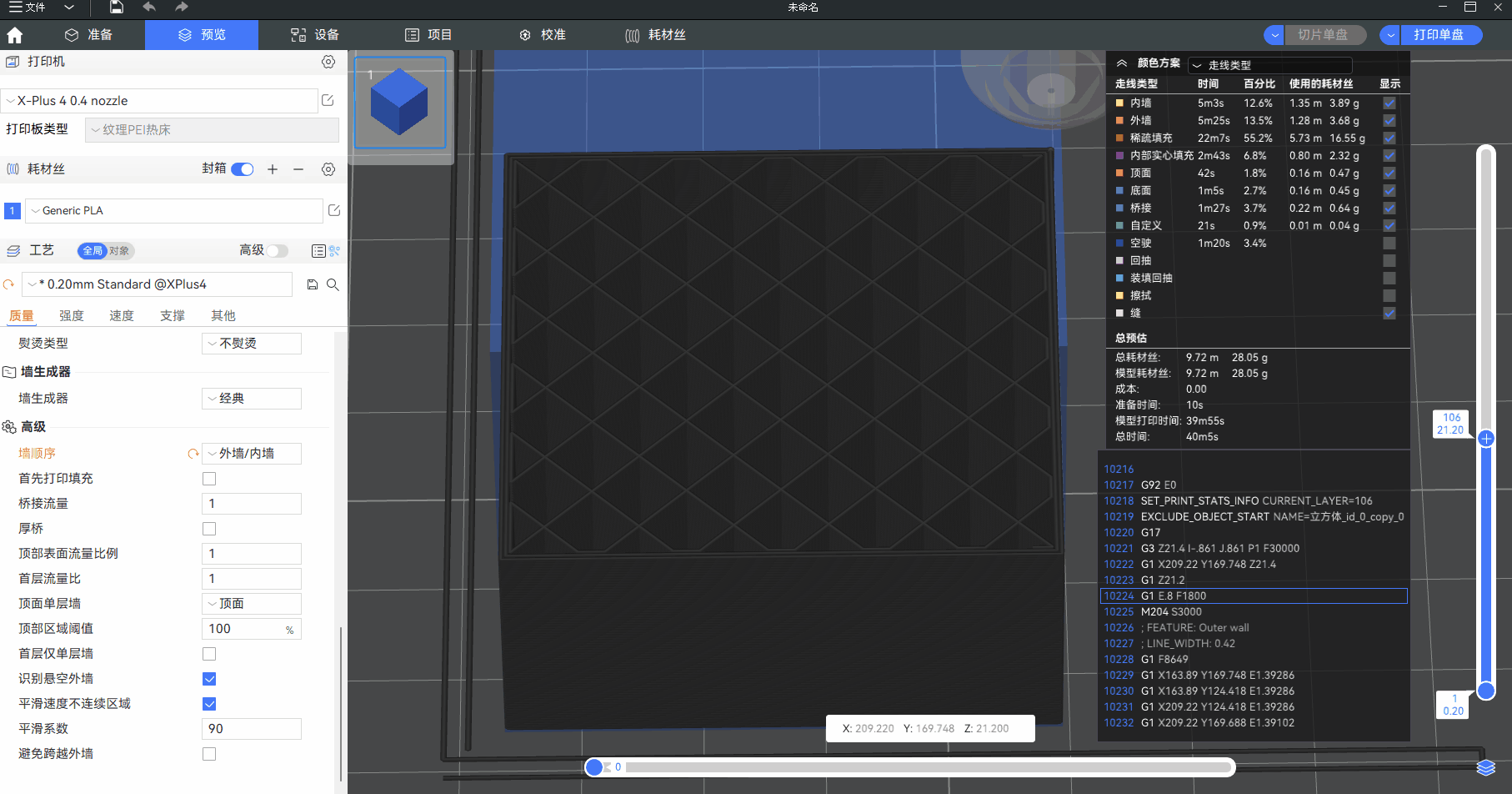
Task: Click the search icon for process settings
Action: coord(333,284)
